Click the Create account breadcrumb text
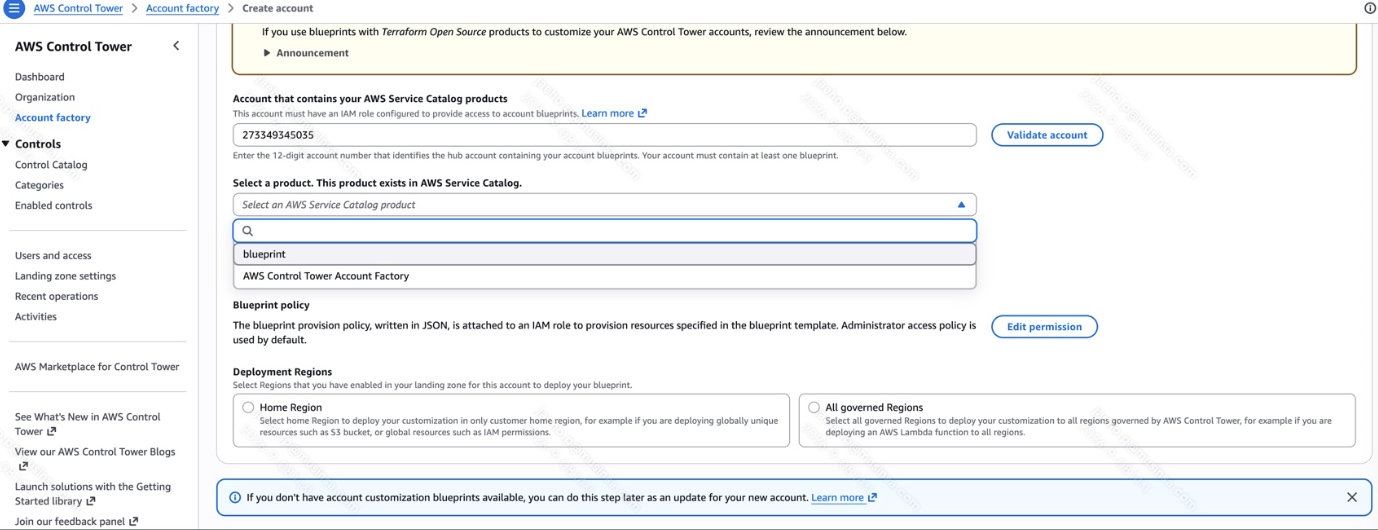Screen dimensions: 1378x530 (x=278, y=8)
